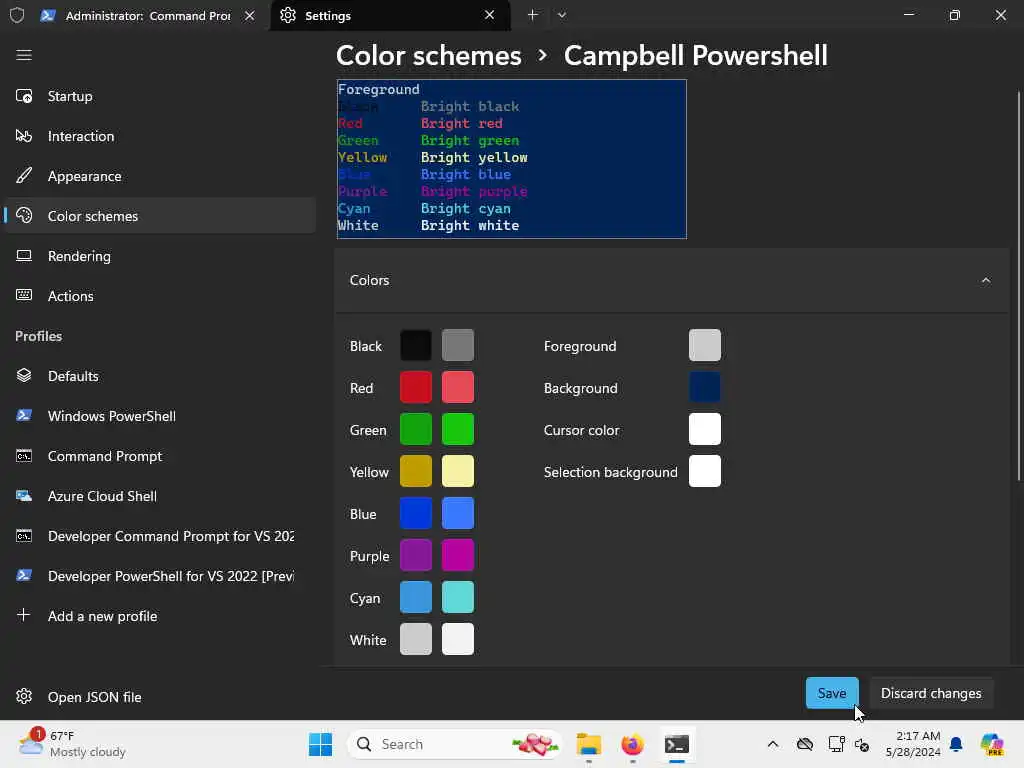Select the Settings tab
The width and height of the screenshot is (1024, 768).
pyautogui.click(x=388, y=15)
